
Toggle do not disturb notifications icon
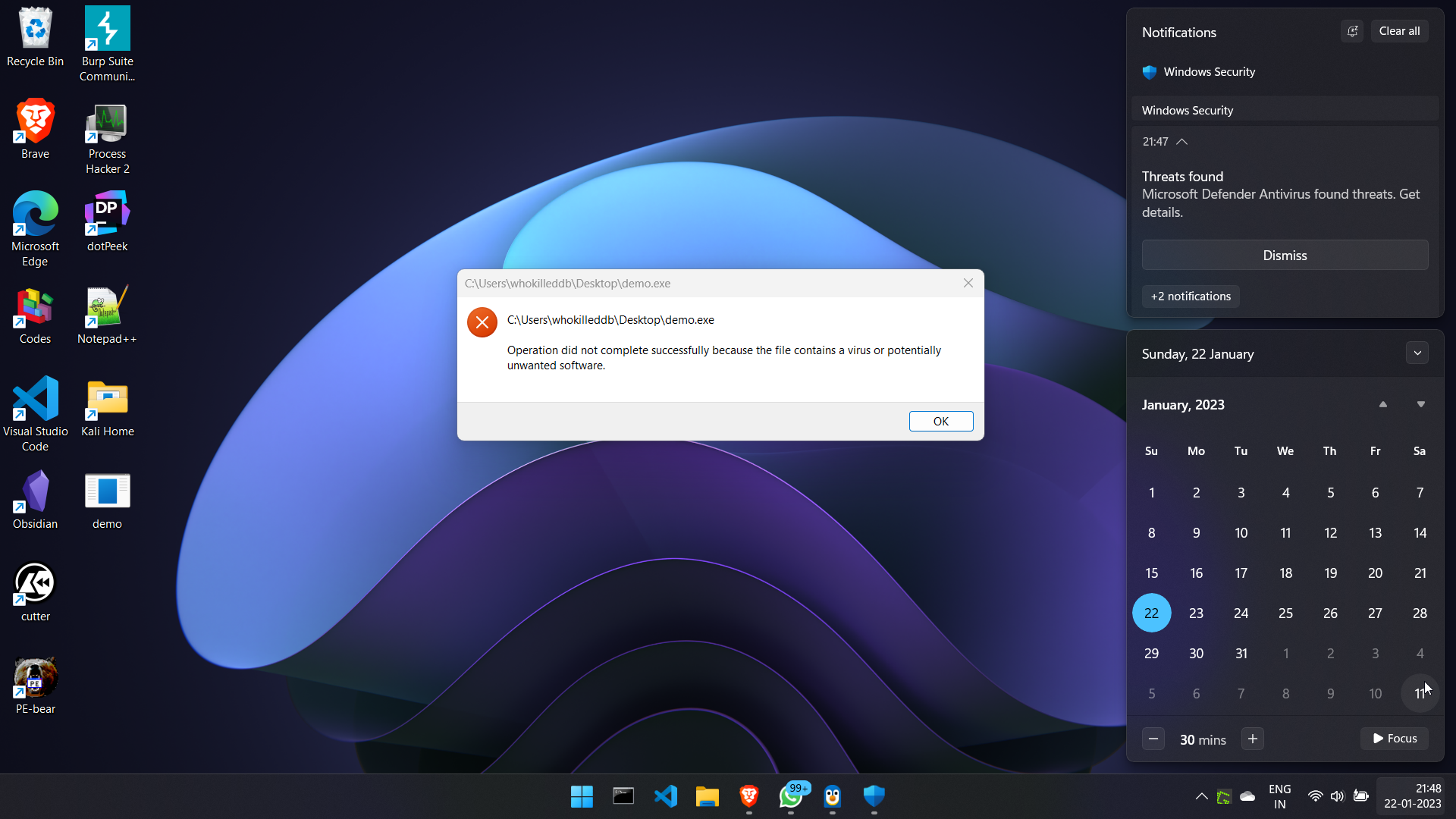1352,31
